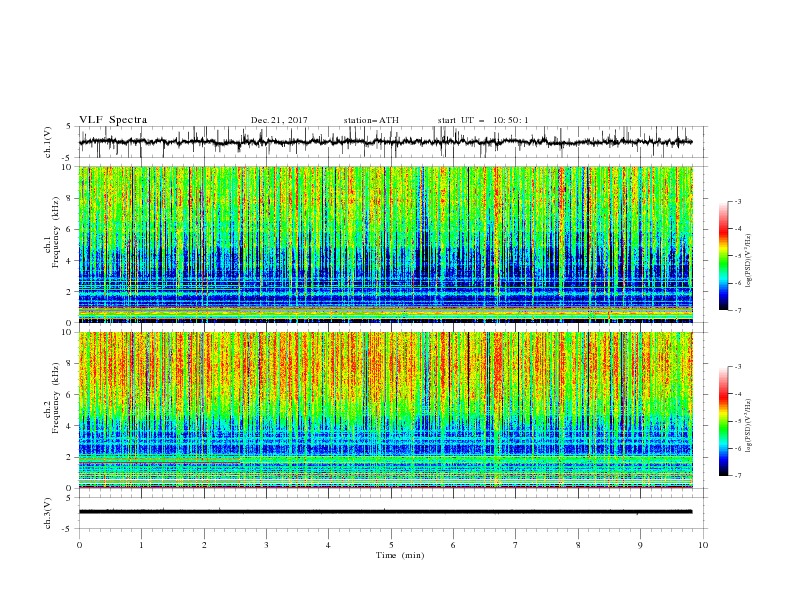Select the ch.1 colorbar "log(PSD)(V²/Hz)" label
This screenshot has width=792, height=612.
749,261
